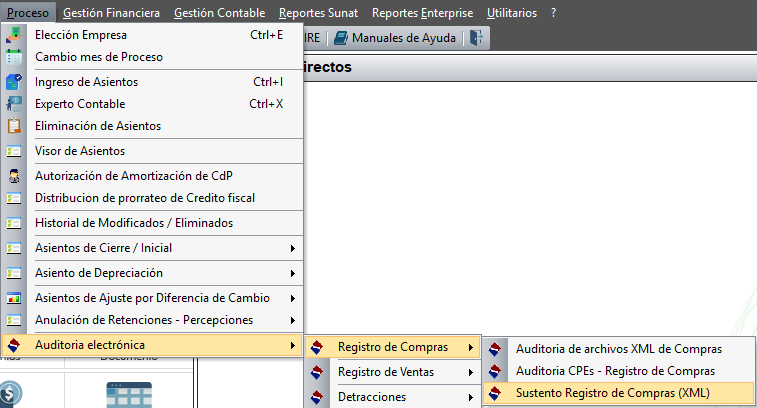Open the Reportes Sunat menu
This screenshot has height=408, width=757.
click(319, 13)
